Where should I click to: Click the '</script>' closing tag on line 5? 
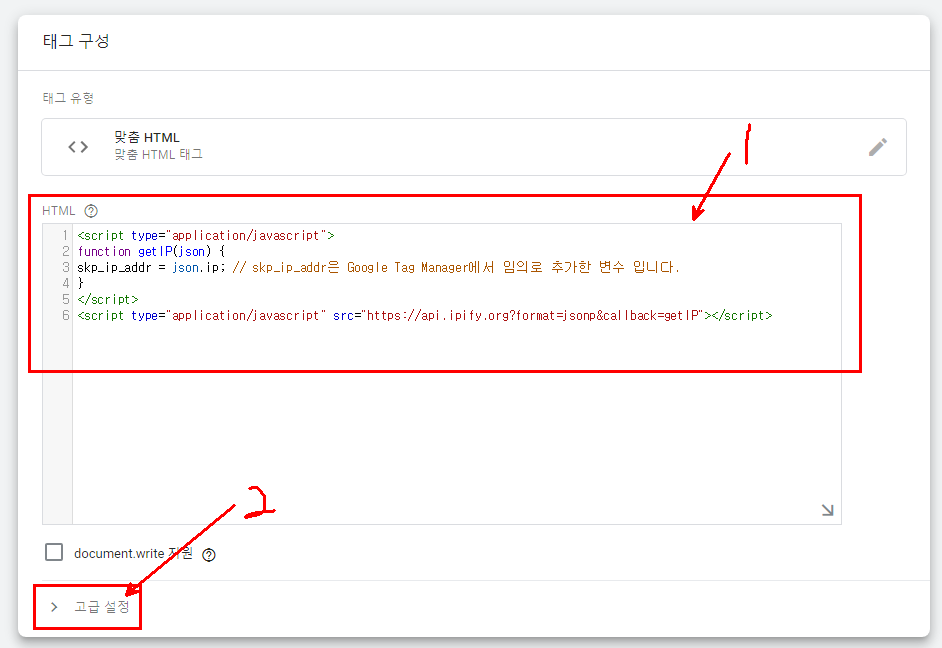[108, 299]
